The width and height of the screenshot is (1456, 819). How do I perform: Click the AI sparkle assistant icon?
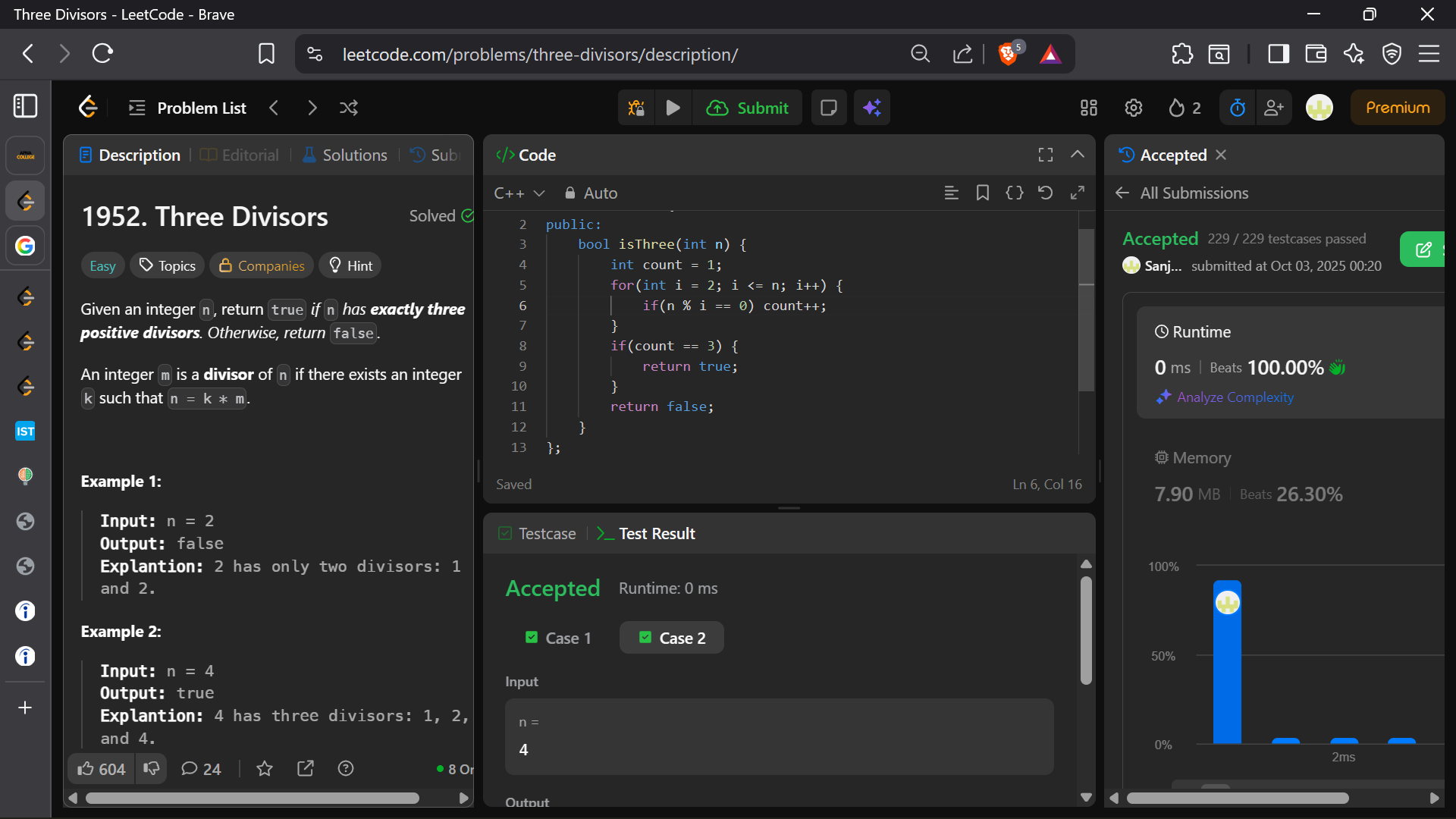click(x=872, y=108)
